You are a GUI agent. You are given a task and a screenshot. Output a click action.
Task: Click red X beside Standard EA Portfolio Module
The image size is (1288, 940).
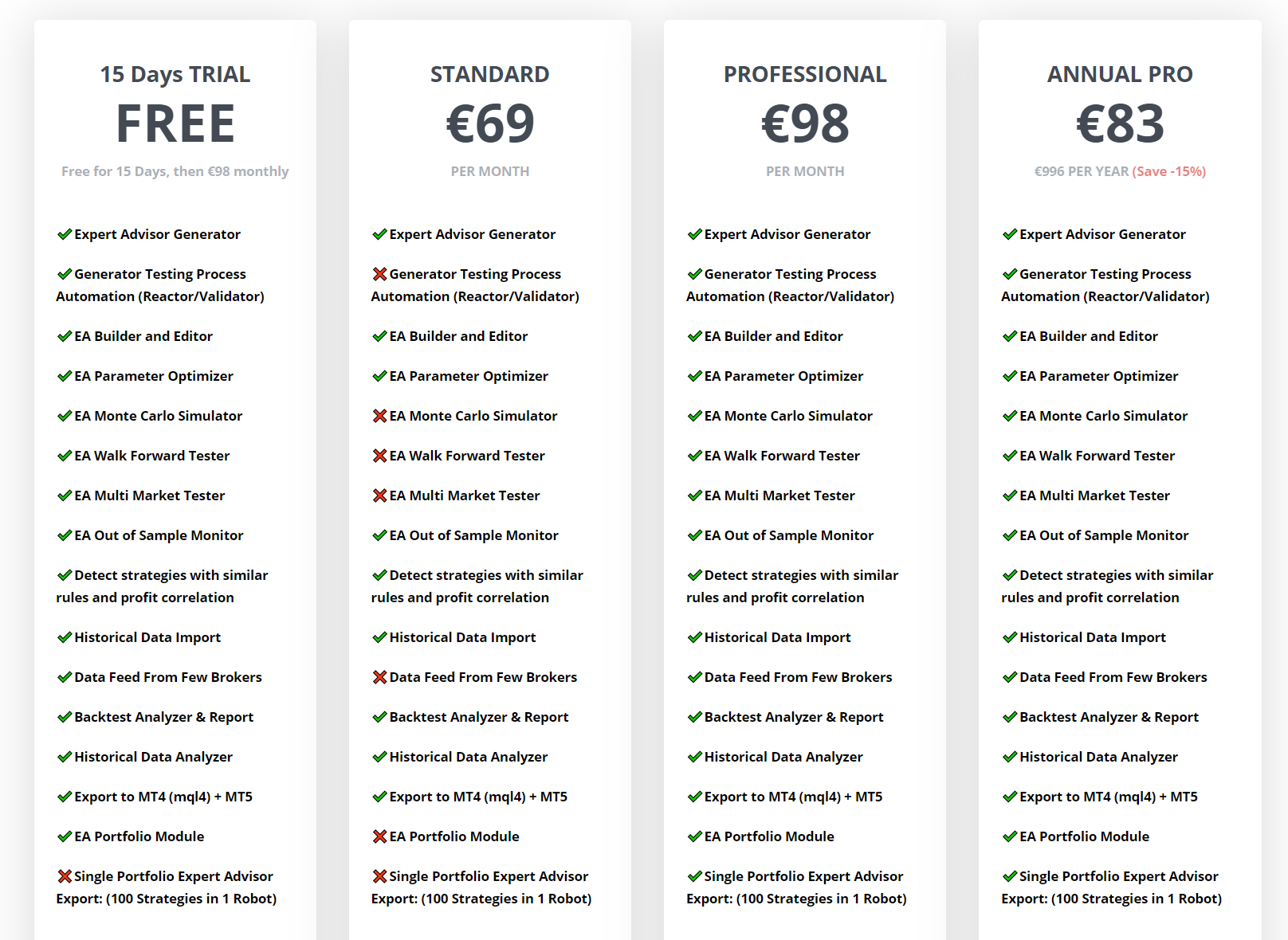coord(379,836)
